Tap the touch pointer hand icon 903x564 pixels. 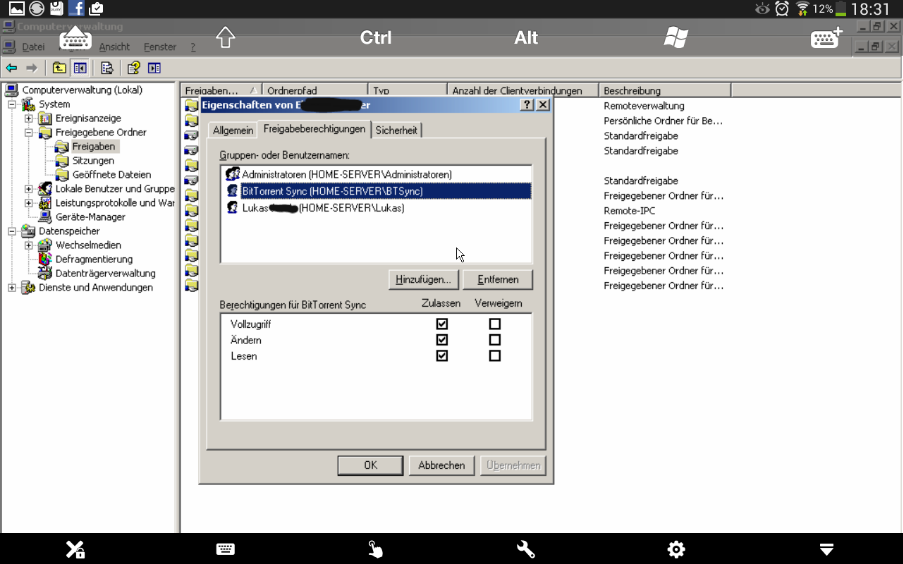click(375, 549)
